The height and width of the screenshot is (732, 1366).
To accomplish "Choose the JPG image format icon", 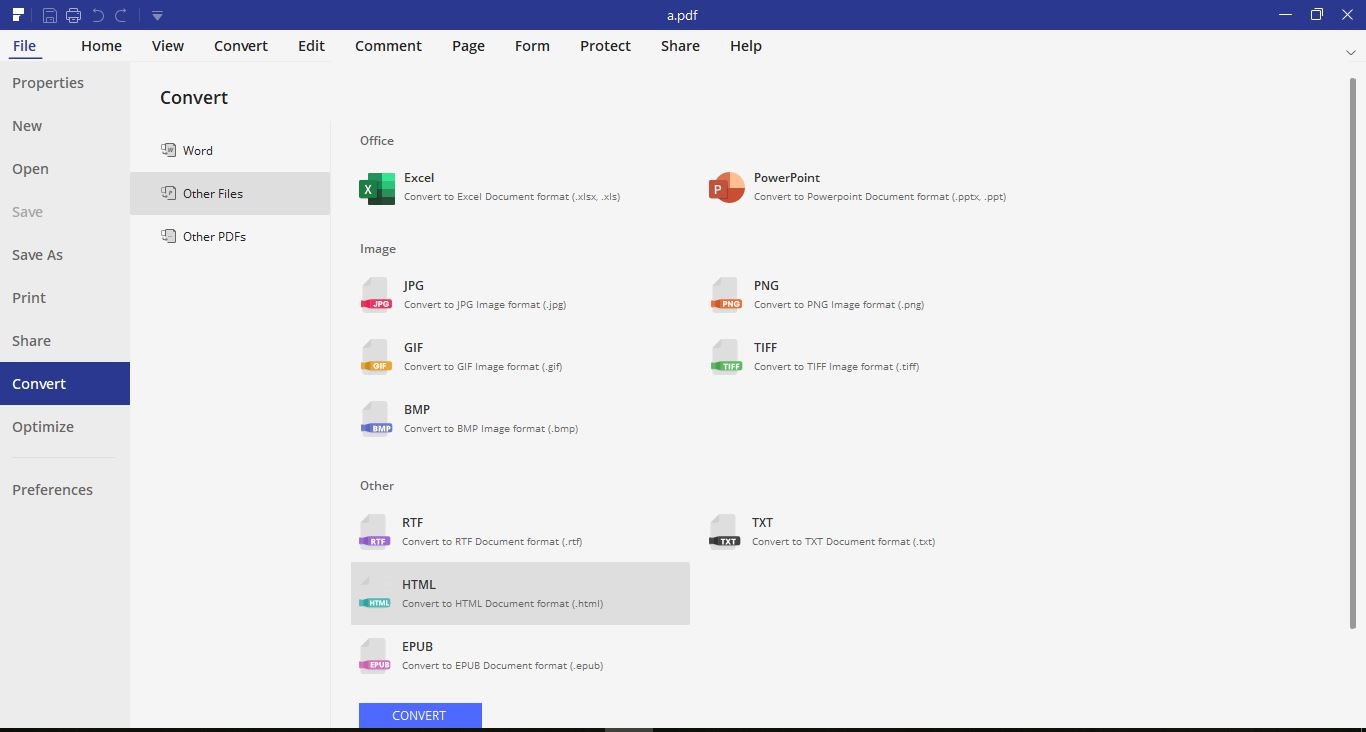I will tap(377, 296).
